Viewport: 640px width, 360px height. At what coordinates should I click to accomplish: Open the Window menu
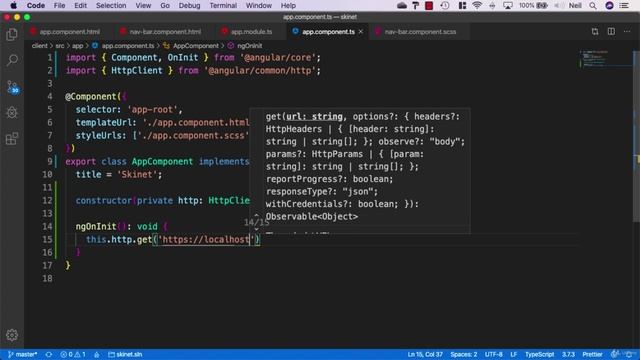click(258, 5)
